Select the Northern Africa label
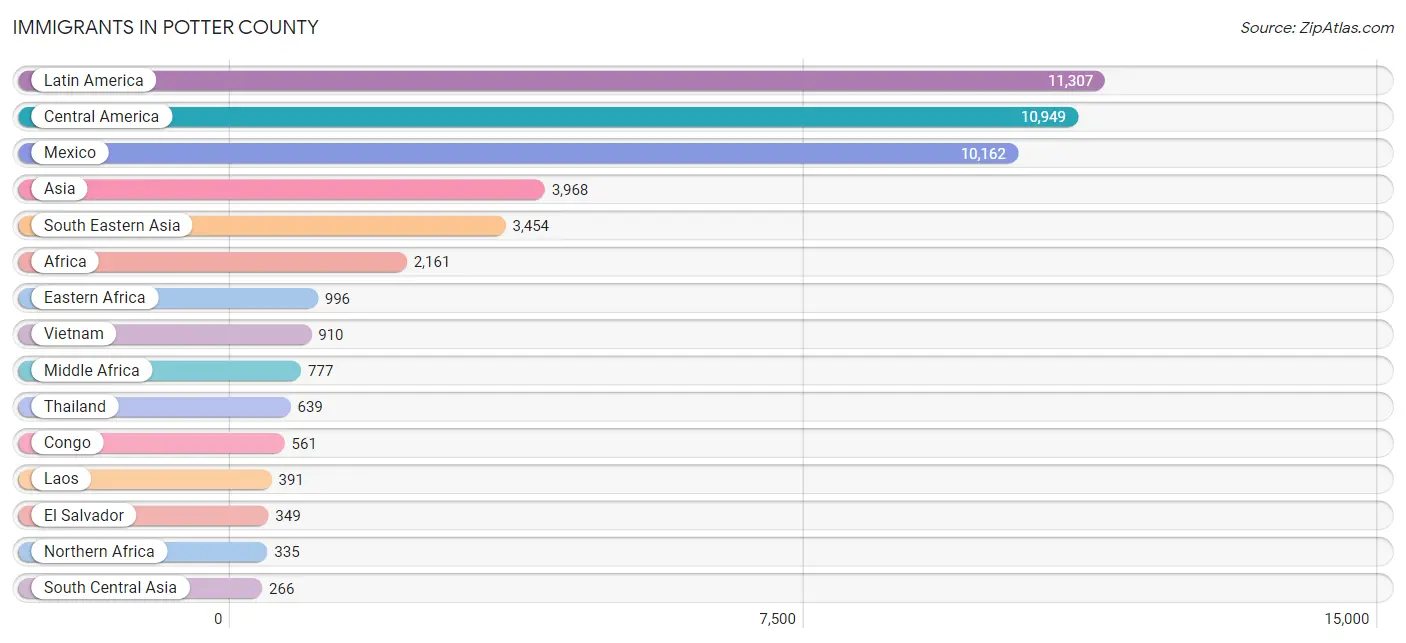This screenshot has width=1406, height=643. 99,552
